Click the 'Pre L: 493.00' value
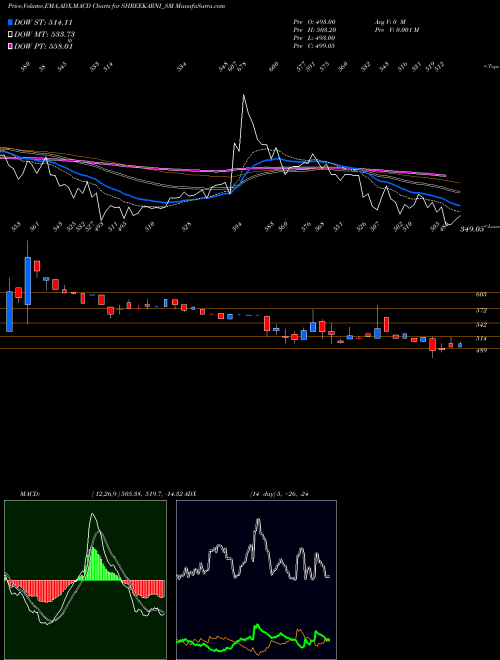This screenshot has width=500, height=660. 314,38
